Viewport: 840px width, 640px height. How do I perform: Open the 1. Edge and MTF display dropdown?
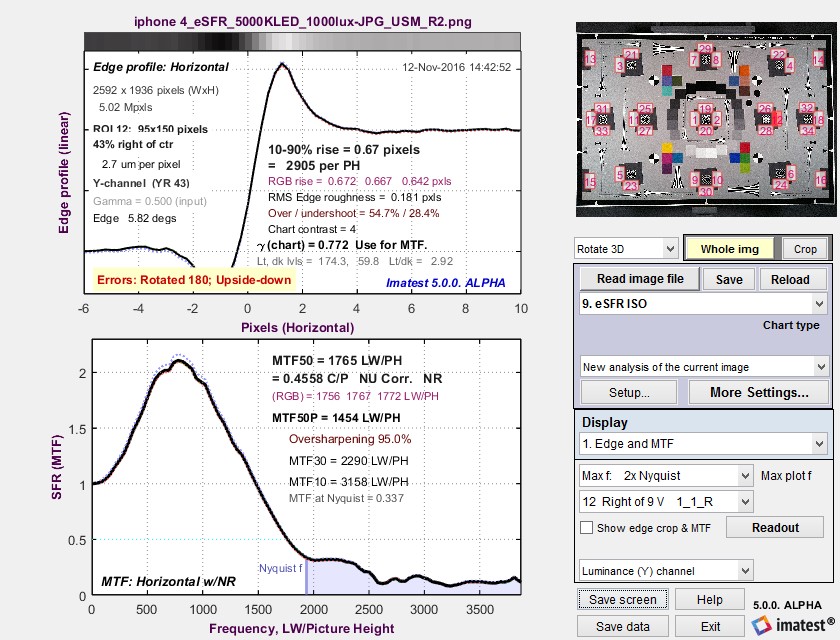[x=703, y=443]
